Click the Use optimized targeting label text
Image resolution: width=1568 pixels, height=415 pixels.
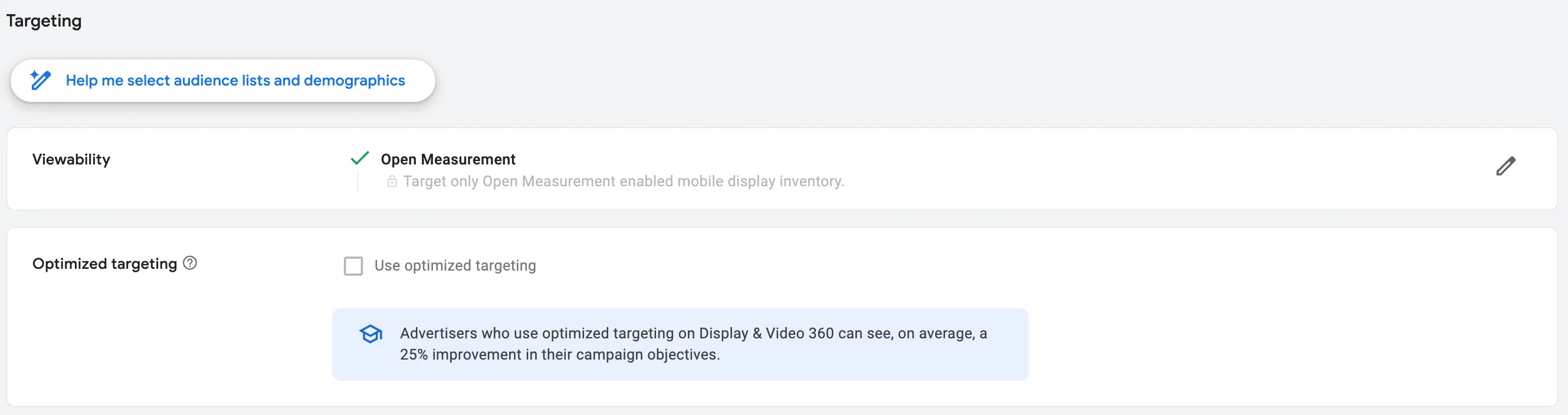(x=455, y=266)
